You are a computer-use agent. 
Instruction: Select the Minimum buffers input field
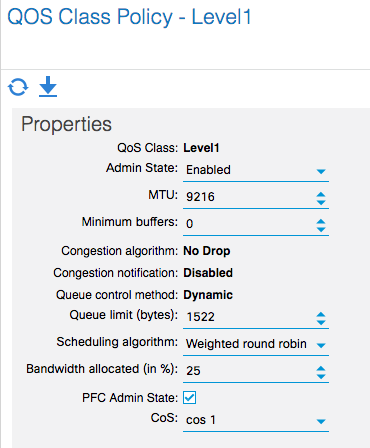click(x=248, y=224)
